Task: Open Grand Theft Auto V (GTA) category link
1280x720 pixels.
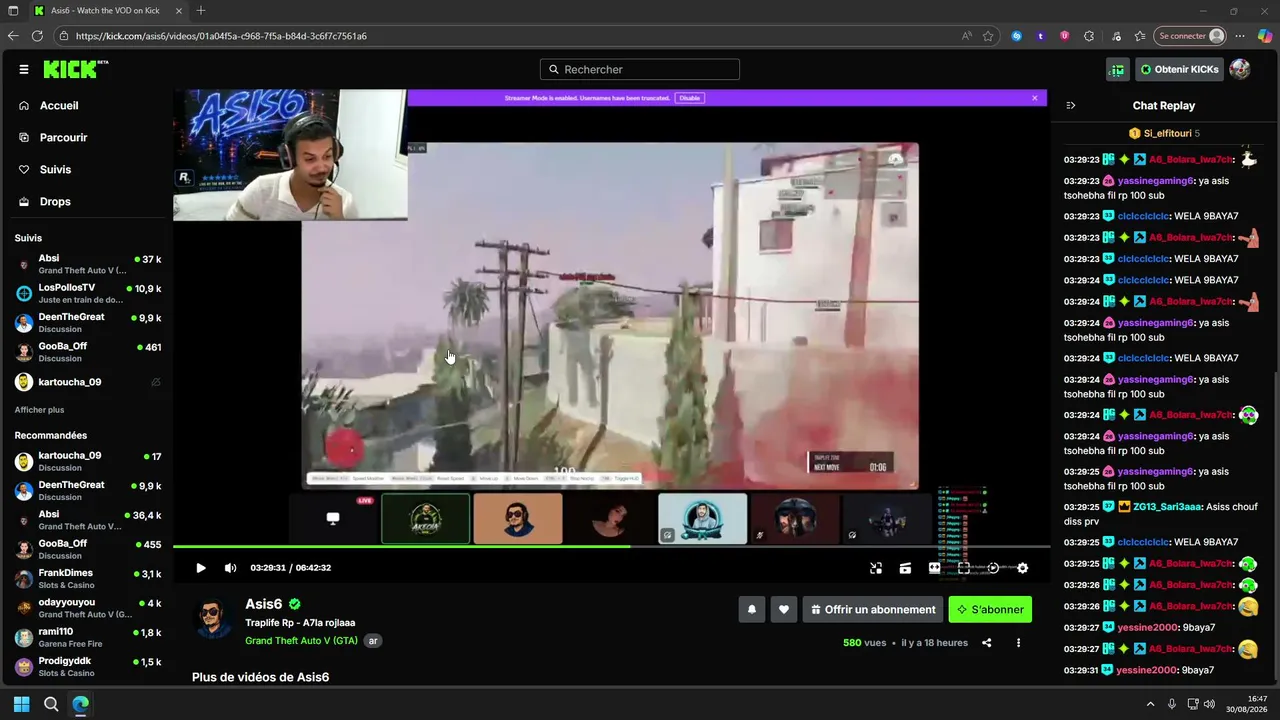Action: [301, 641]
